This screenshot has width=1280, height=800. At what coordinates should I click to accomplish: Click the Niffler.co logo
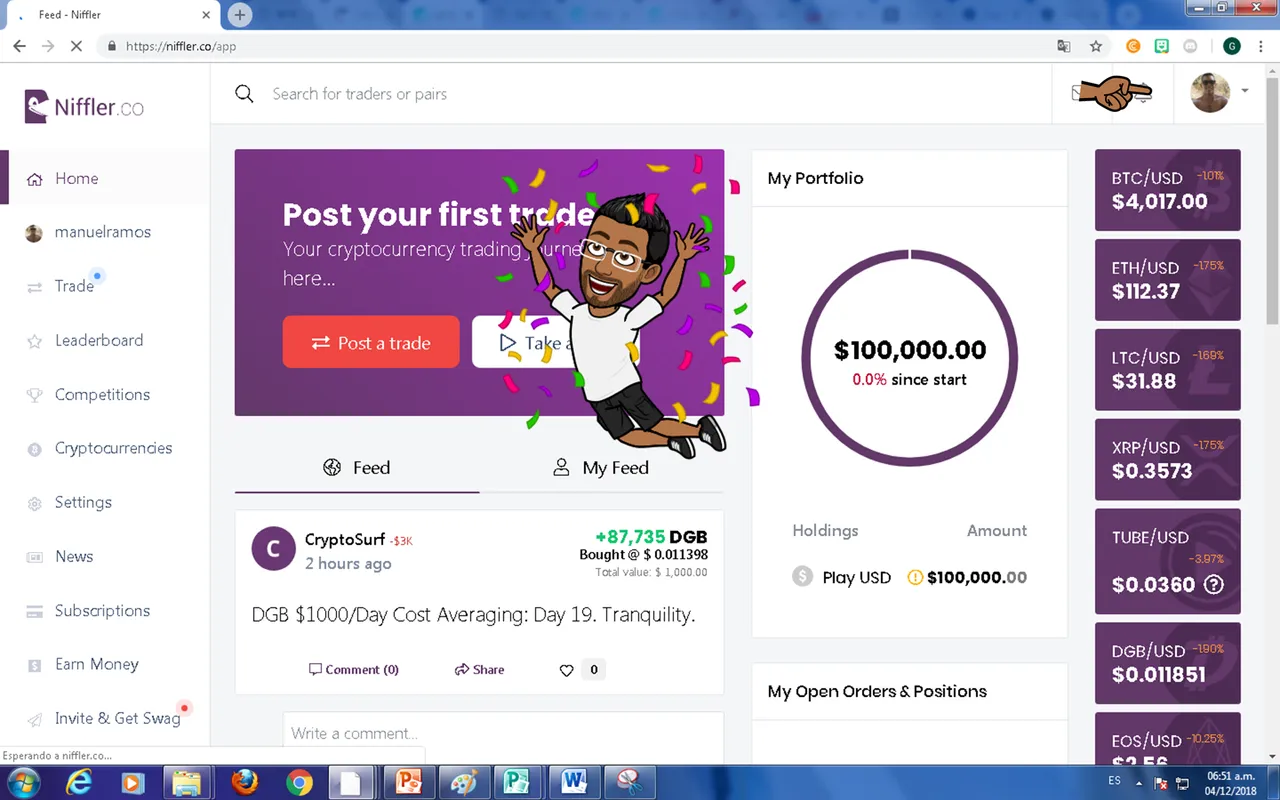click(85, 106)
